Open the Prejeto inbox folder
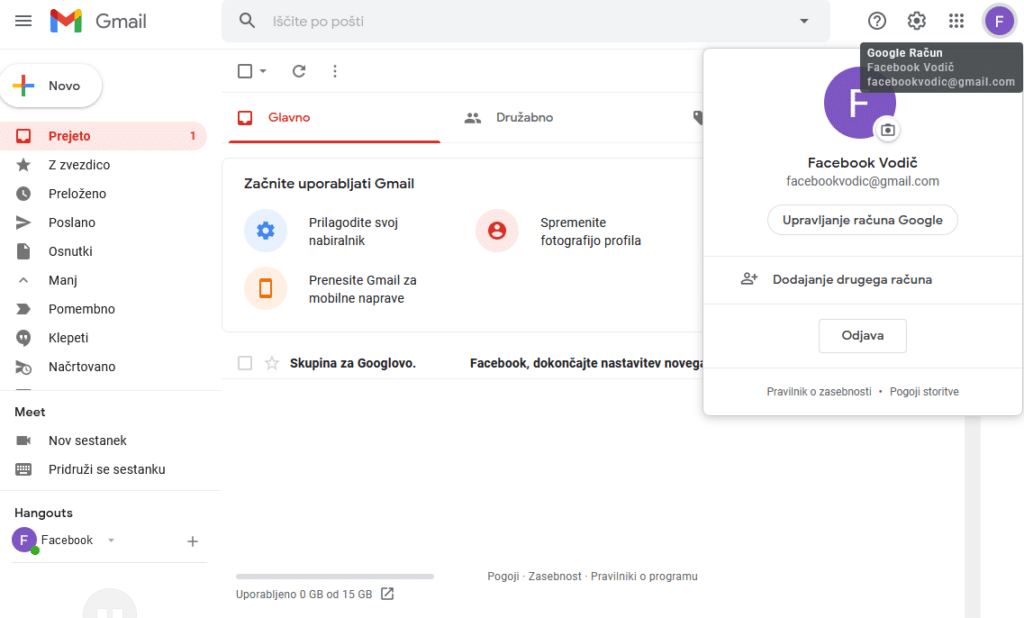Screen dimensions: 1024x618 pyautogui.click(x=103, y=136)
